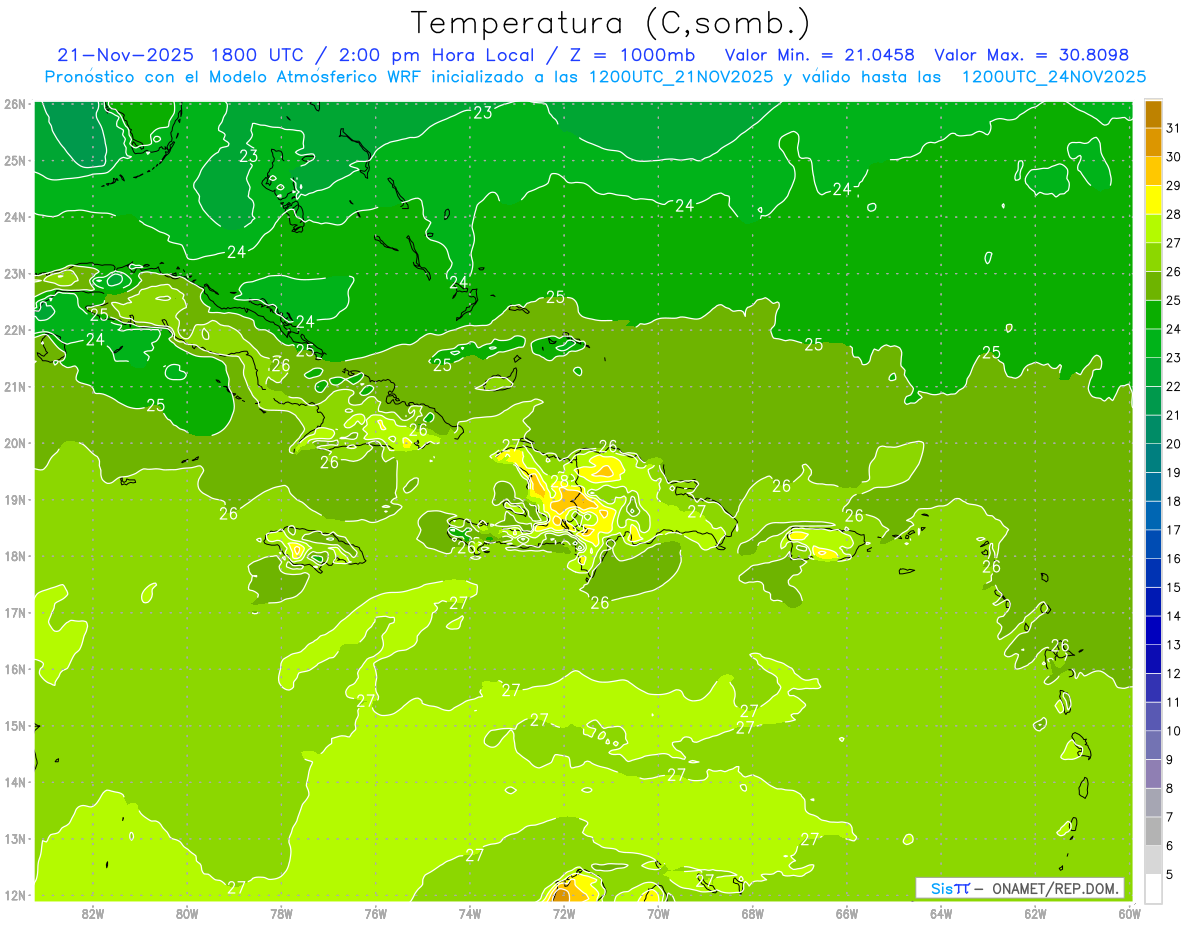Click the longitude axis label 72W

[564, 913]
